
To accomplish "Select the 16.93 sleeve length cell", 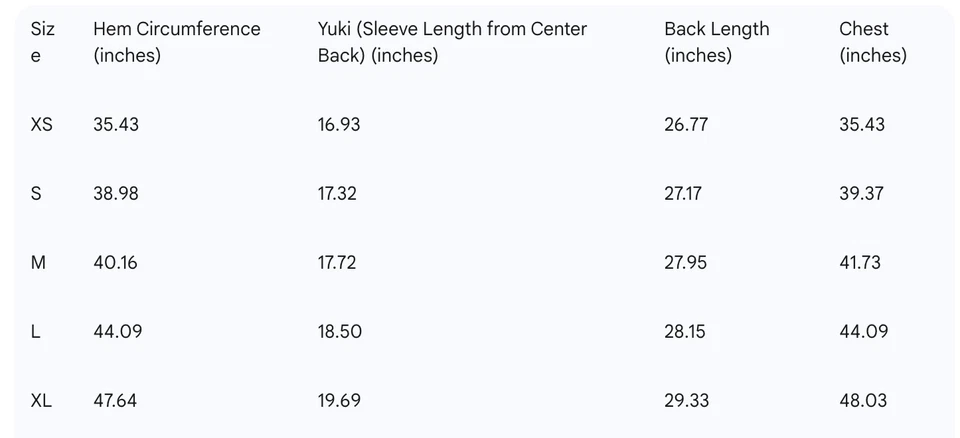I will click(x=339, y=125).
